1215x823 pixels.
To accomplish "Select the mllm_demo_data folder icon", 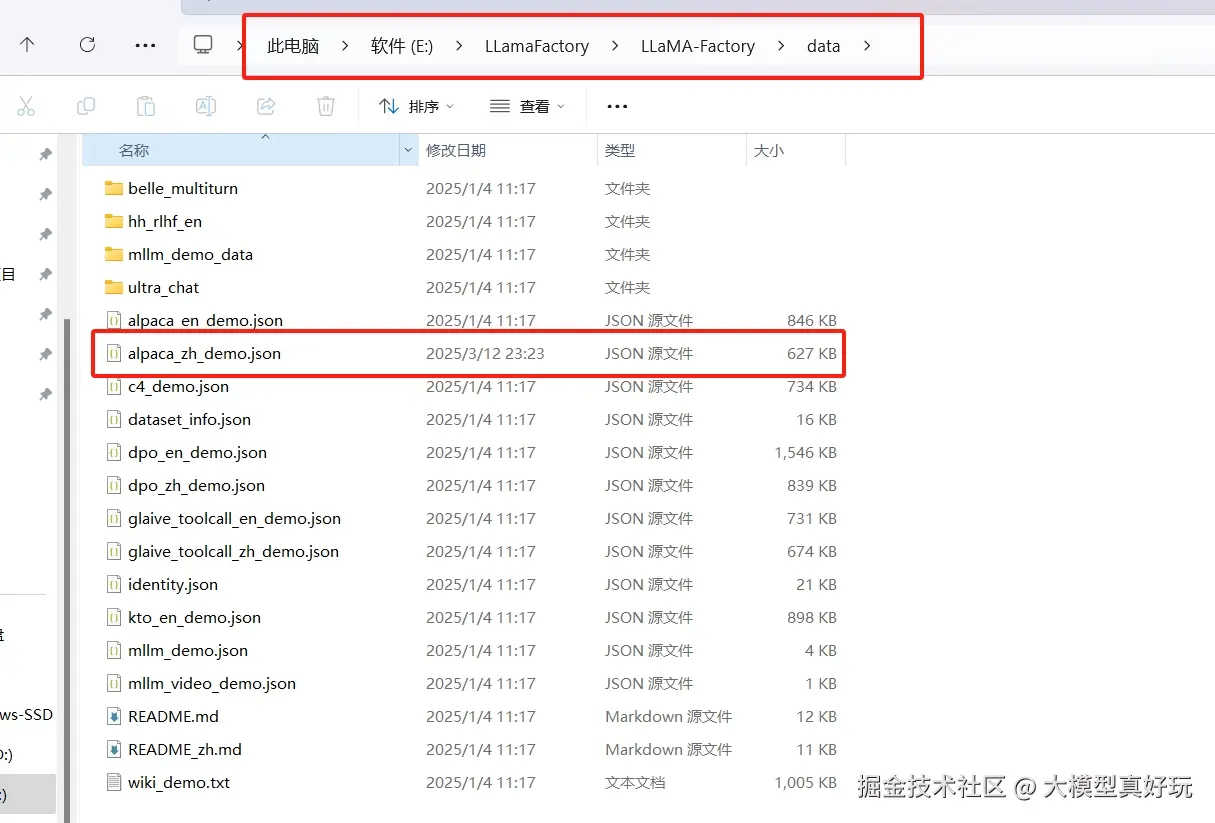I will pos(113,254).
